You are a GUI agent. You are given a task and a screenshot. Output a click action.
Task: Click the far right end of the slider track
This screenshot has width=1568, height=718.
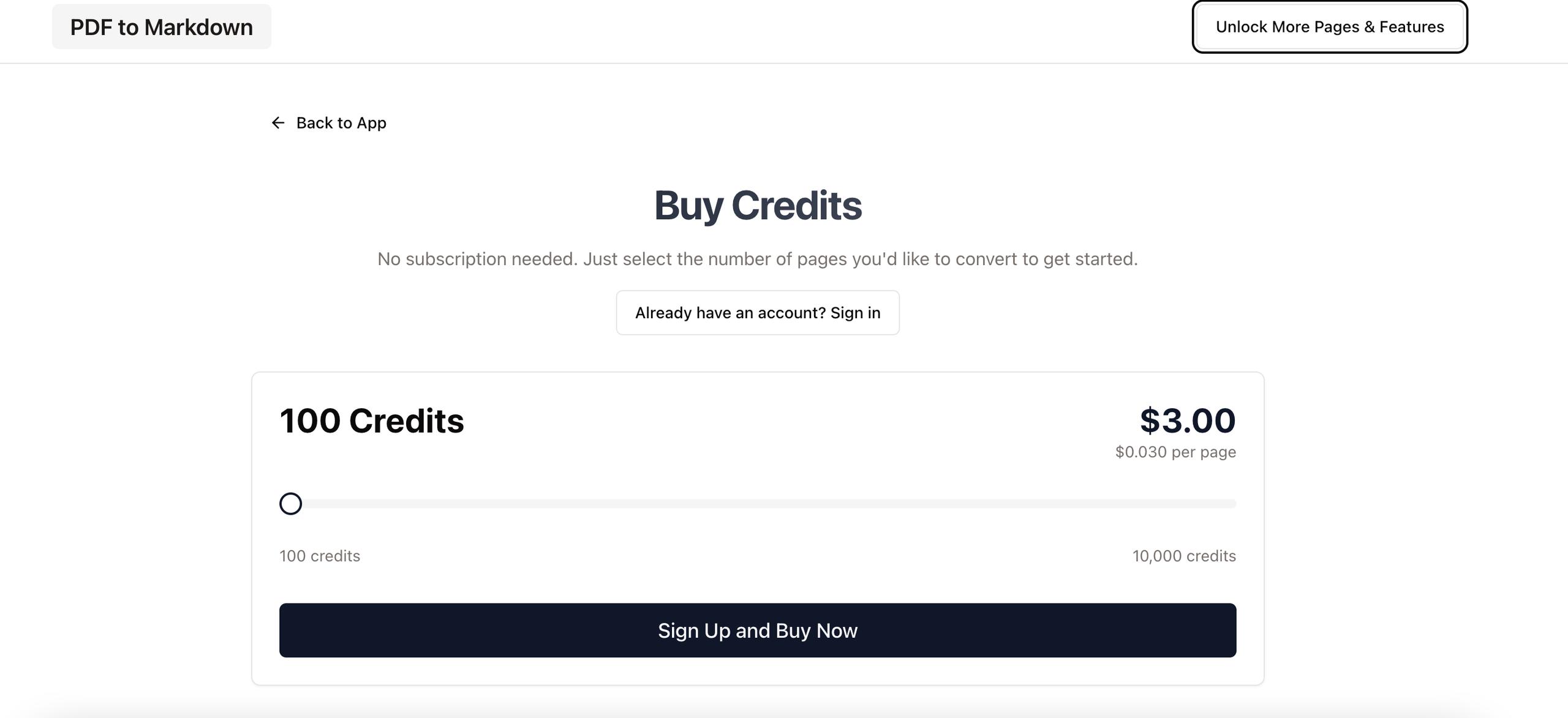coord(1232,504)
